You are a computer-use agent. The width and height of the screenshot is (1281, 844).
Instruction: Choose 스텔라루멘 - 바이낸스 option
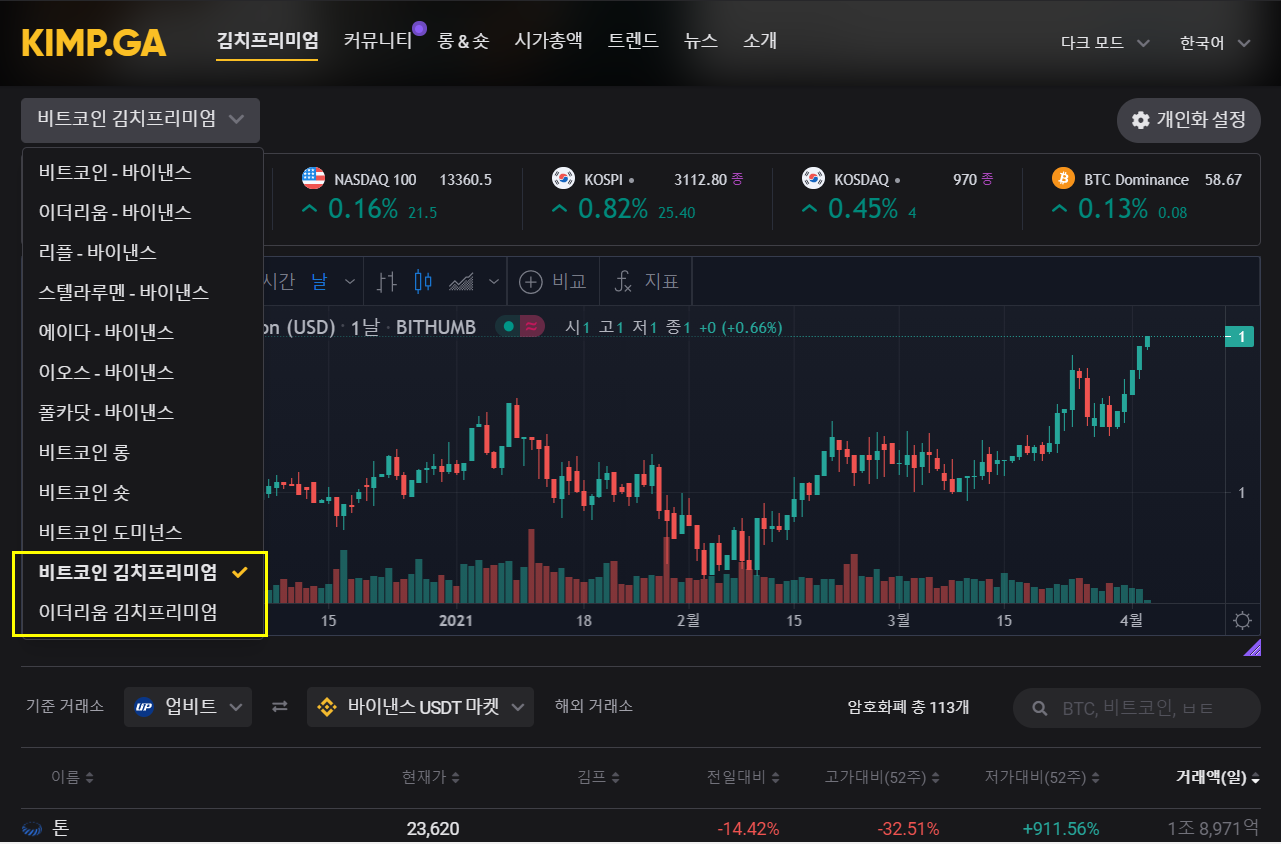142,292
